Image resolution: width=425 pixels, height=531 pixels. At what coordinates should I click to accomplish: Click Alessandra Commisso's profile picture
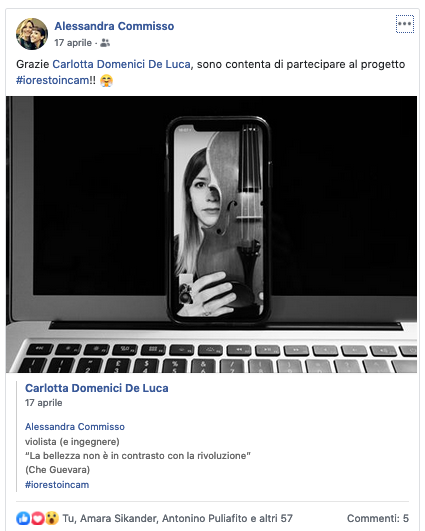[32, 34]
